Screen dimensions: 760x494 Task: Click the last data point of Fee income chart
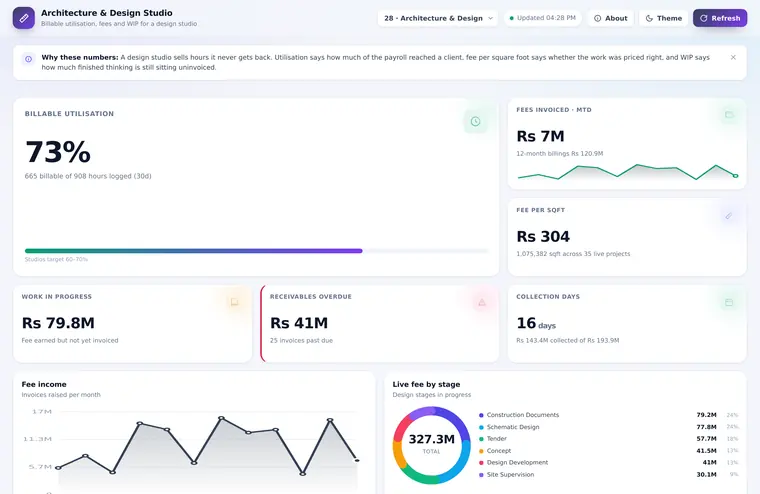pos(357,460)
